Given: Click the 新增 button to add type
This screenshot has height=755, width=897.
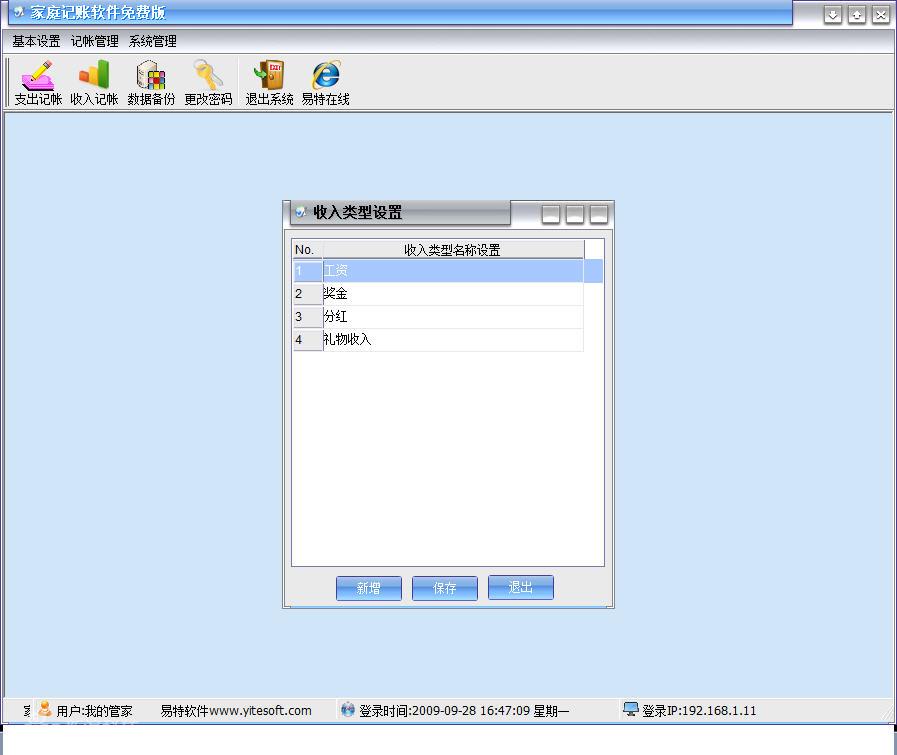Looking at the screenshot, I should [369, 588].
